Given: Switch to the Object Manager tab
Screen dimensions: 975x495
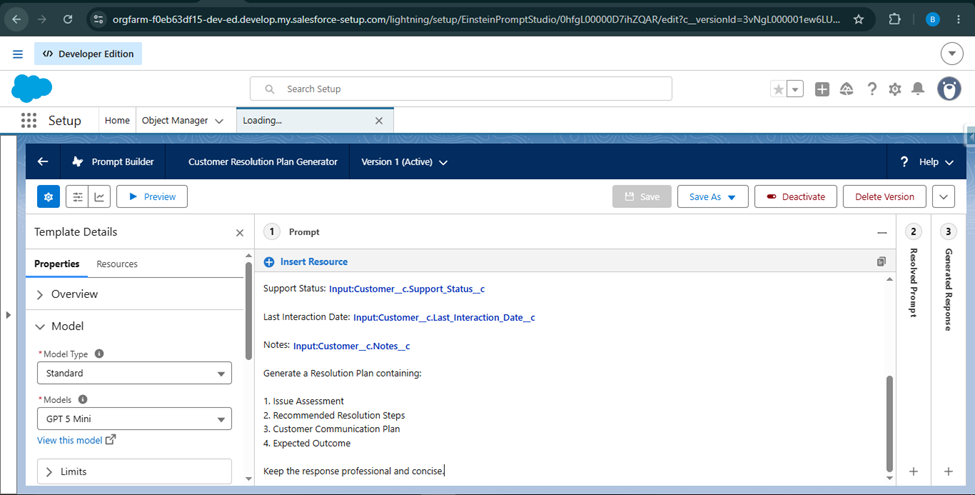Looking at the screenshot, I should tap(175, 120).
